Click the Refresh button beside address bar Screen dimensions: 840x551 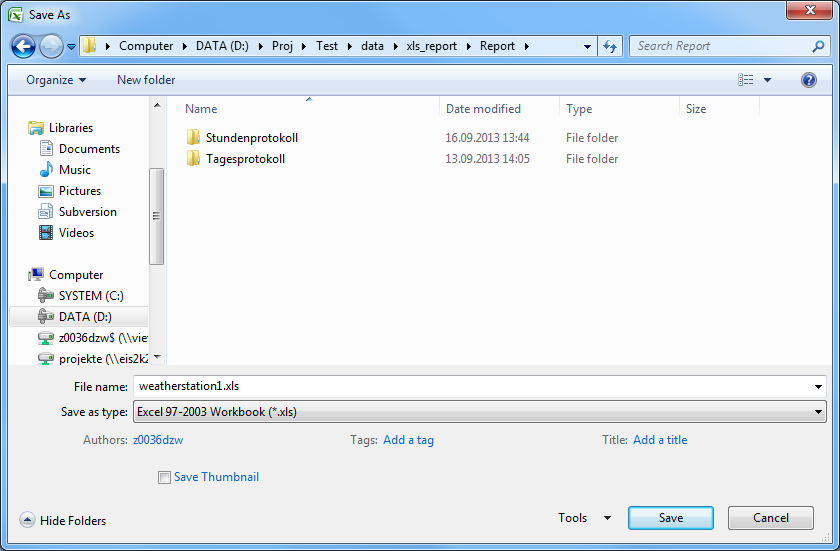coord(610,47)
